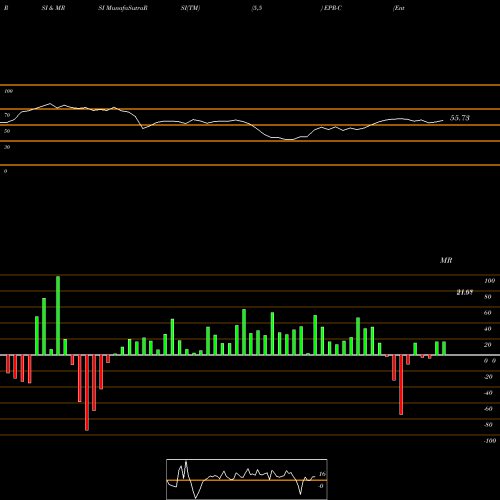Click the "EPR-C" symbol text in header
500x500 pixels.
pos(332,8)
